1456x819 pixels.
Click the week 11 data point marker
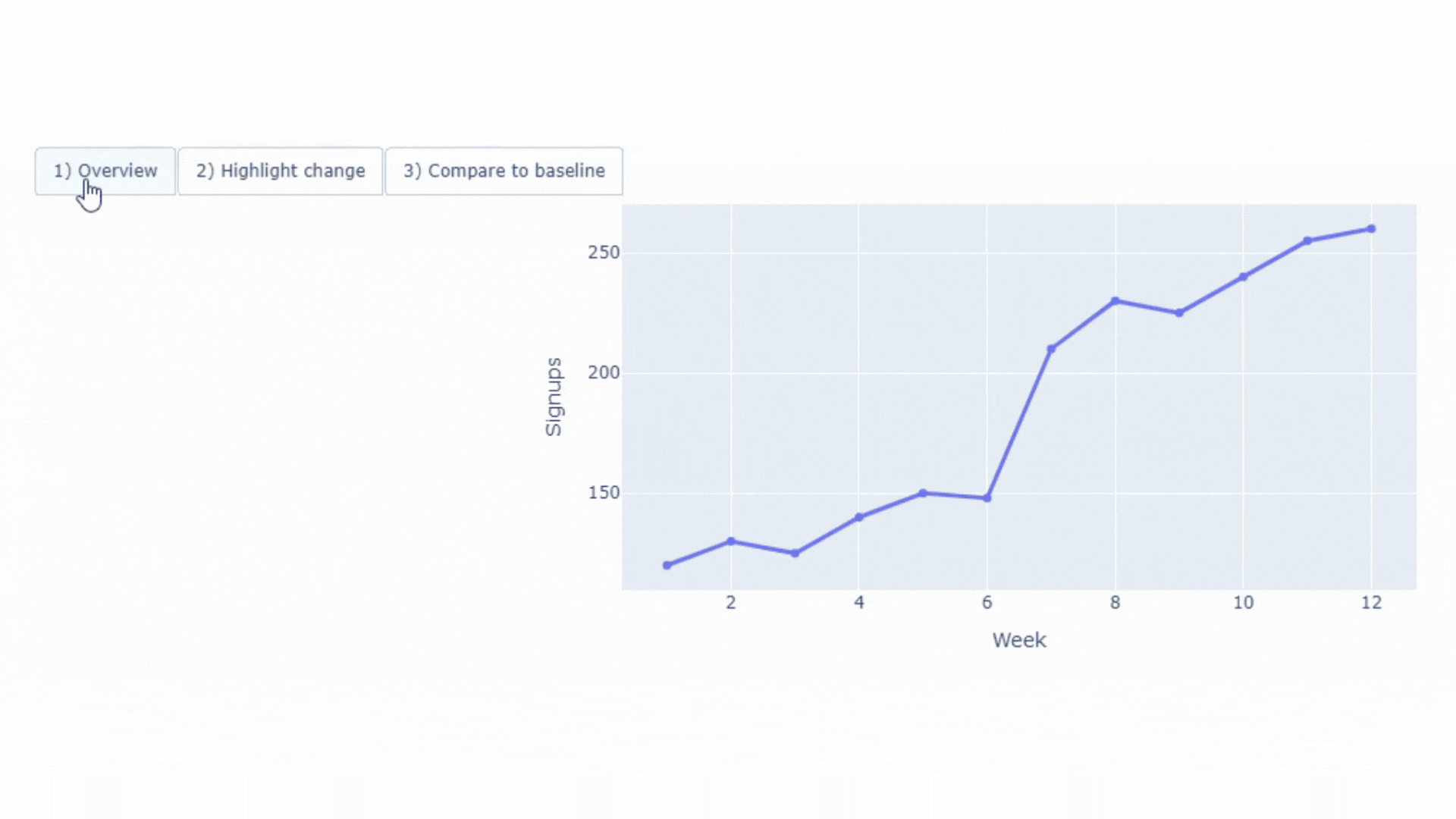(1307, 241)
